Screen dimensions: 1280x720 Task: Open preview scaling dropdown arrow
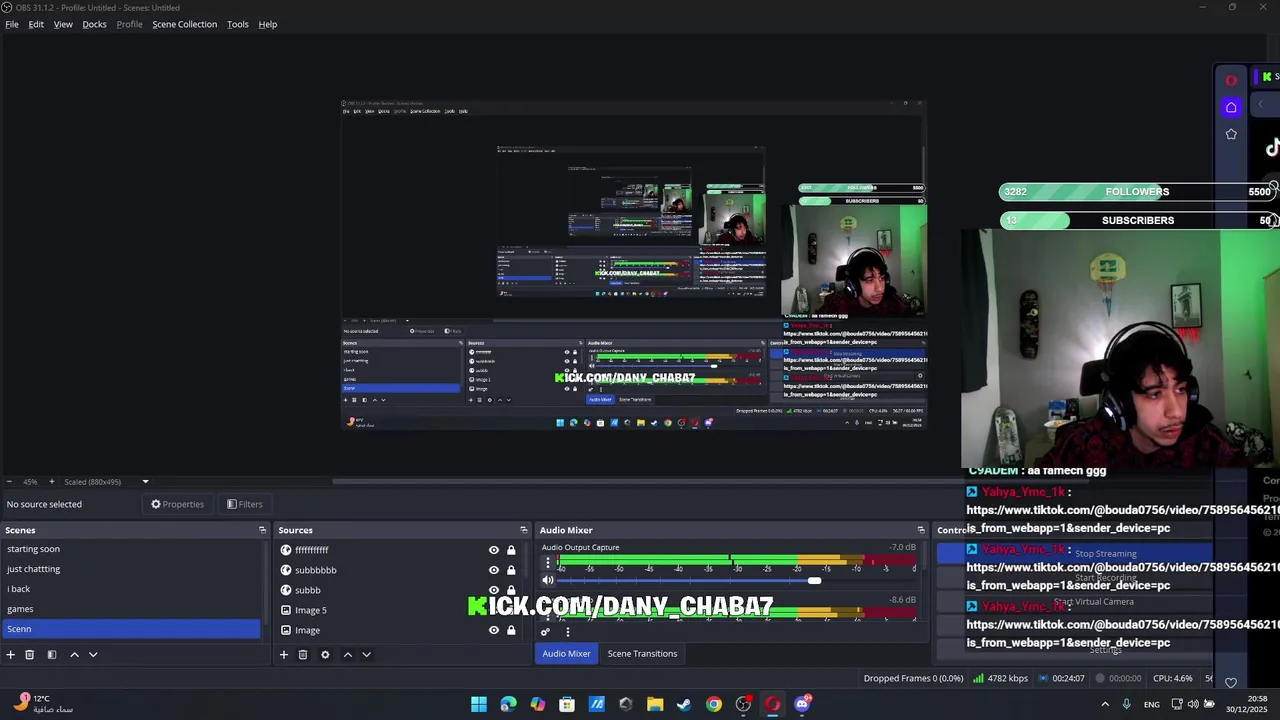(145, 482)
